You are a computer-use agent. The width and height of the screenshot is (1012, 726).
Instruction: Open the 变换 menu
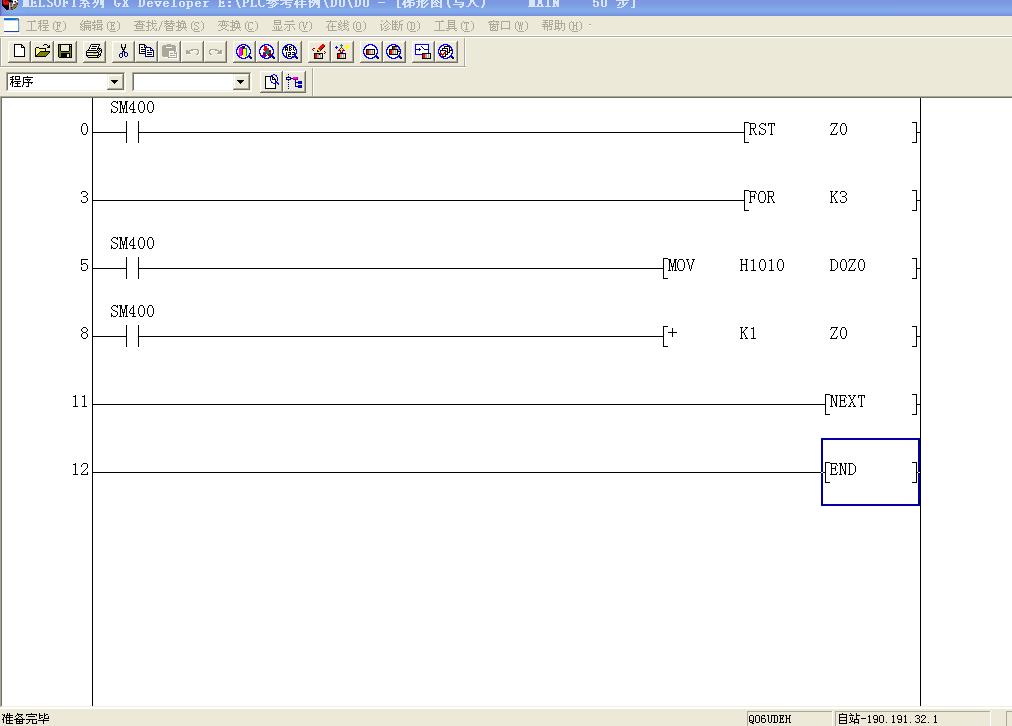point(237,26)
